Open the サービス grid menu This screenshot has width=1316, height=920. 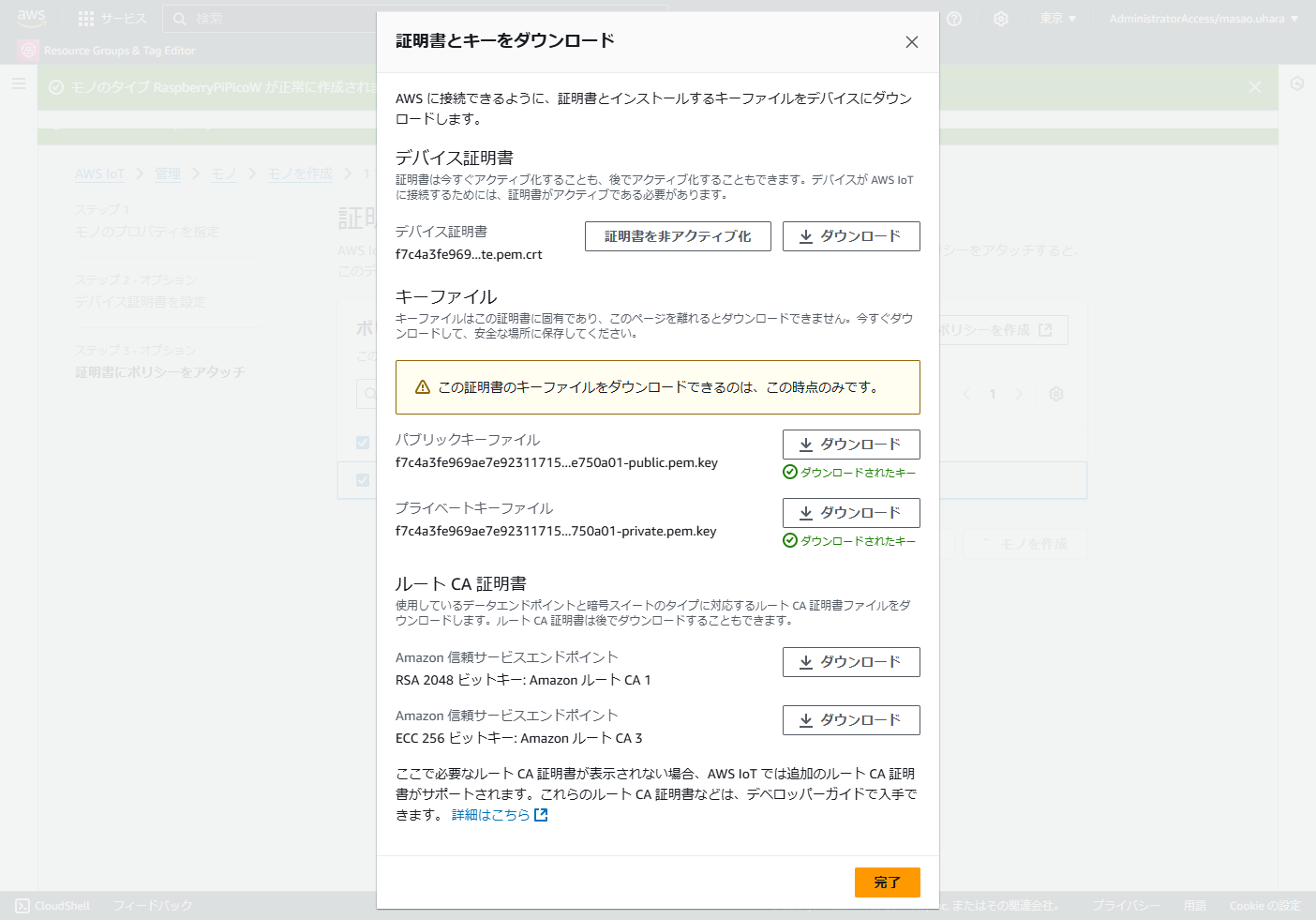(x=112, y=19)
